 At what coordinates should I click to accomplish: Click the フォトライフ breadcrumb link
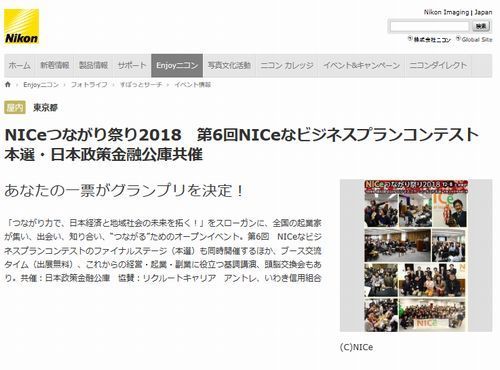pyautogui.click(x=89, y=85)
